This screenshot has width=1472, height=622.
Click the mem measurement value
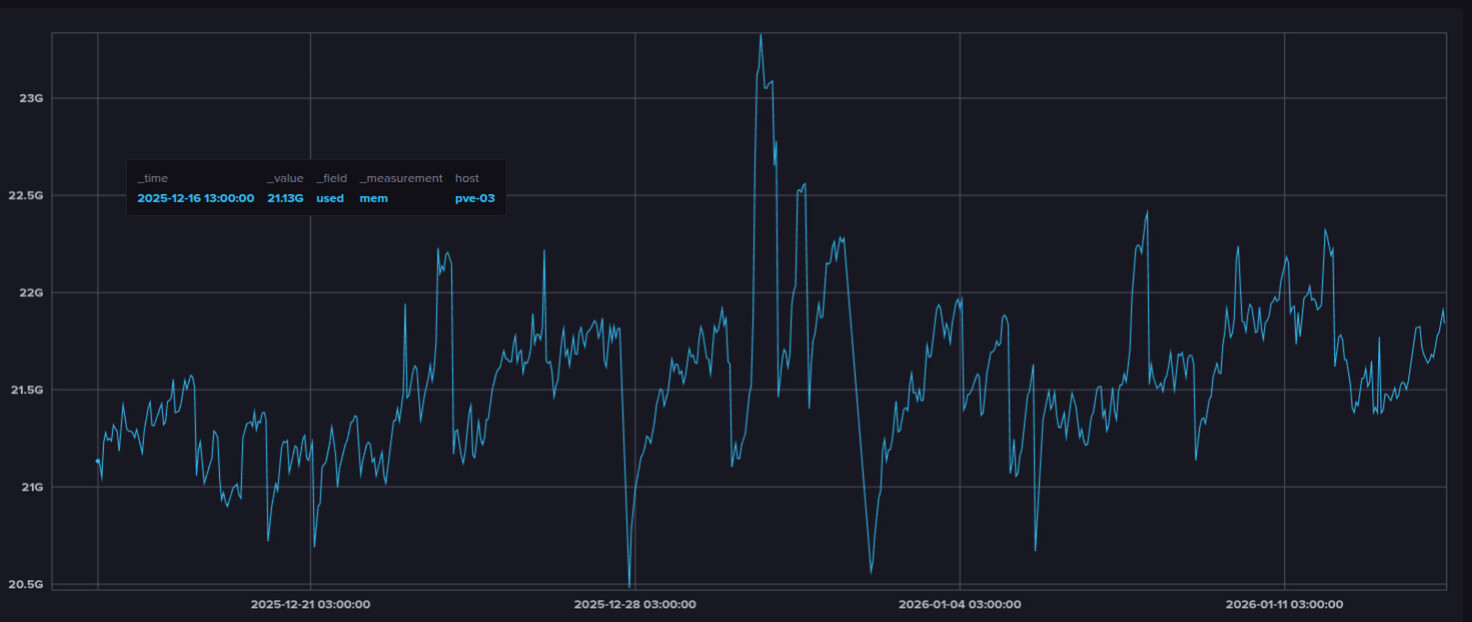(x=373, y=198)
